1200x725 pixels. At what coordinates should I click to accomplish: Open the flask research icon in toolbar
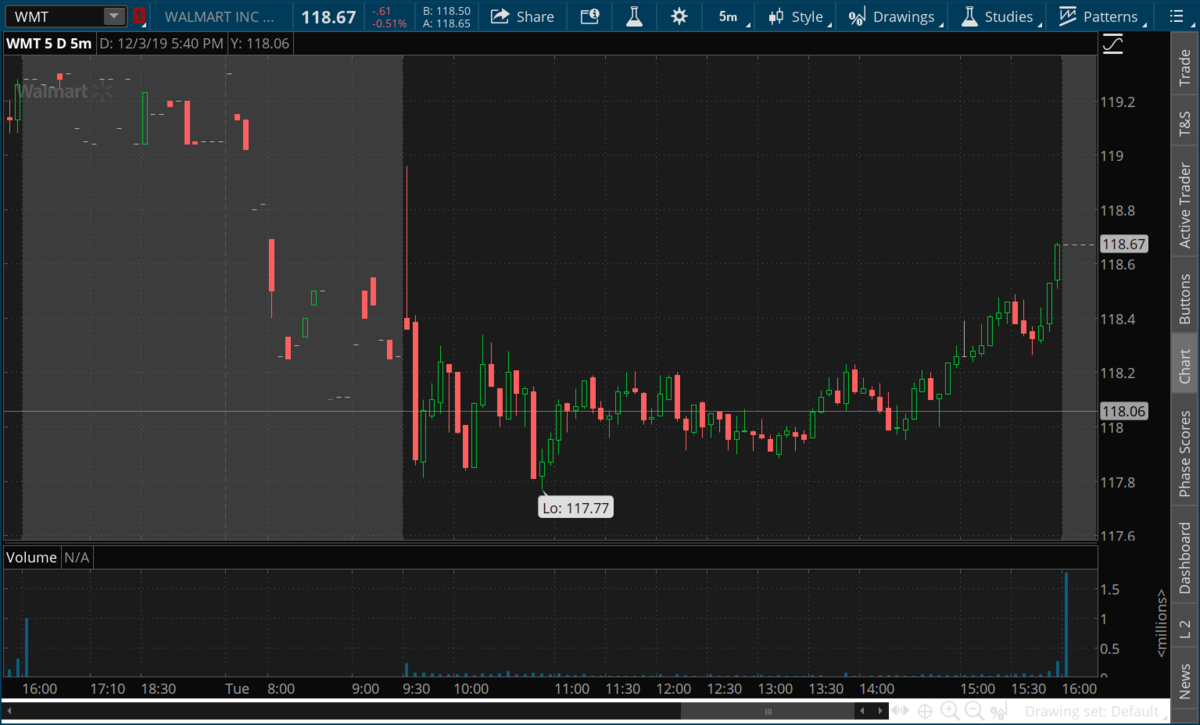point(634,16)
